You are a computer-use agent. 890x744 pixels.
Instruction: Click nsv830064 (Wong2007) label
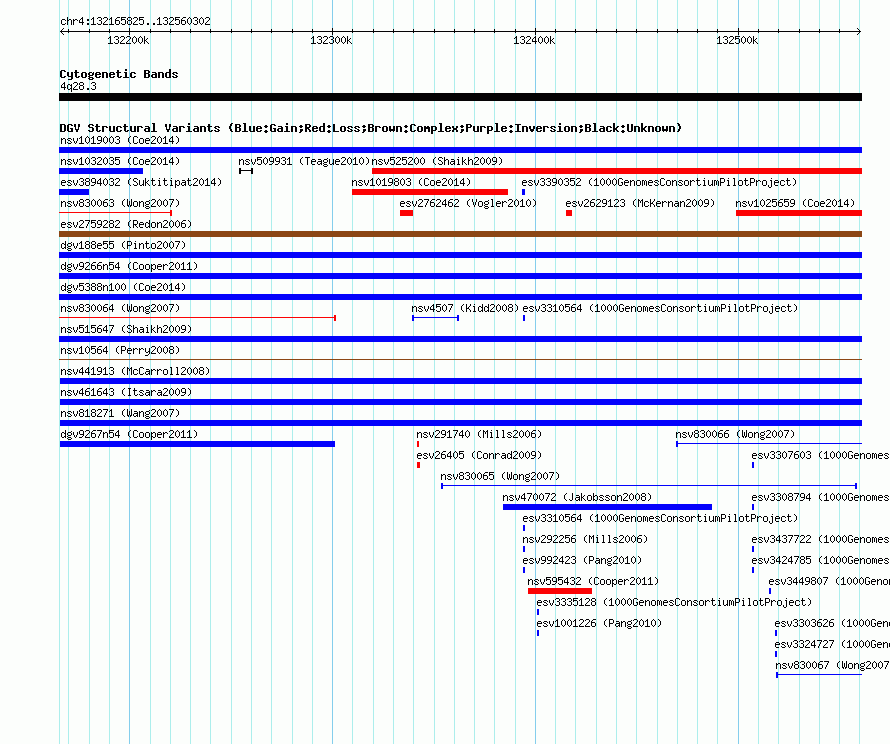coord(120,308)
